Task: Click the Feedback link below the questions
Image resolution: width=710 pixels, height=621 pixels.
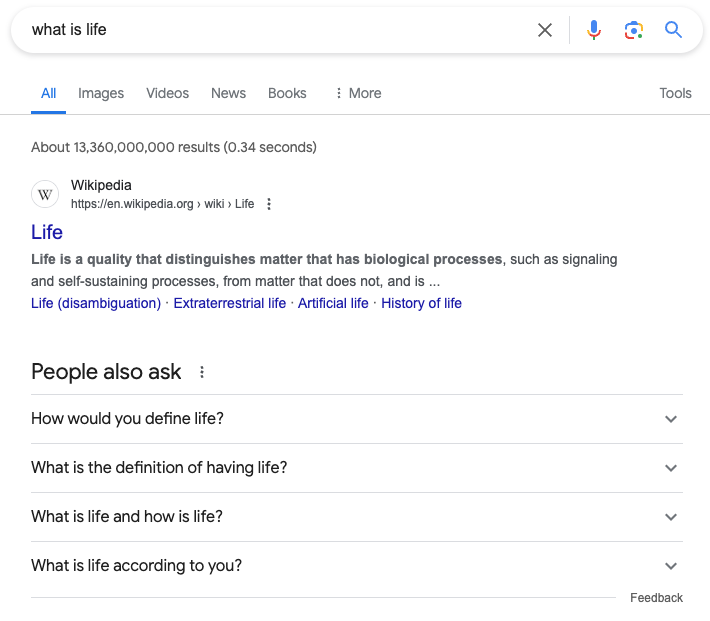Action: tap(656, 598)
